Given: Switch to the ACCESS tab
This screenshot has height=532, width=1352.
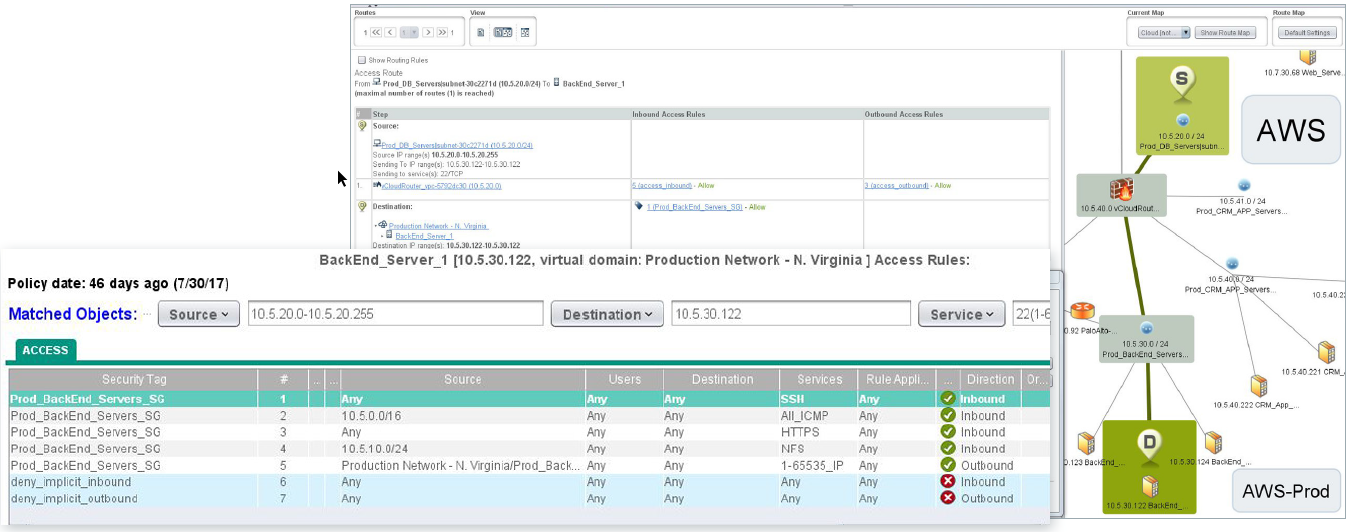Looking at the screenshot, I should pos(46,350).
